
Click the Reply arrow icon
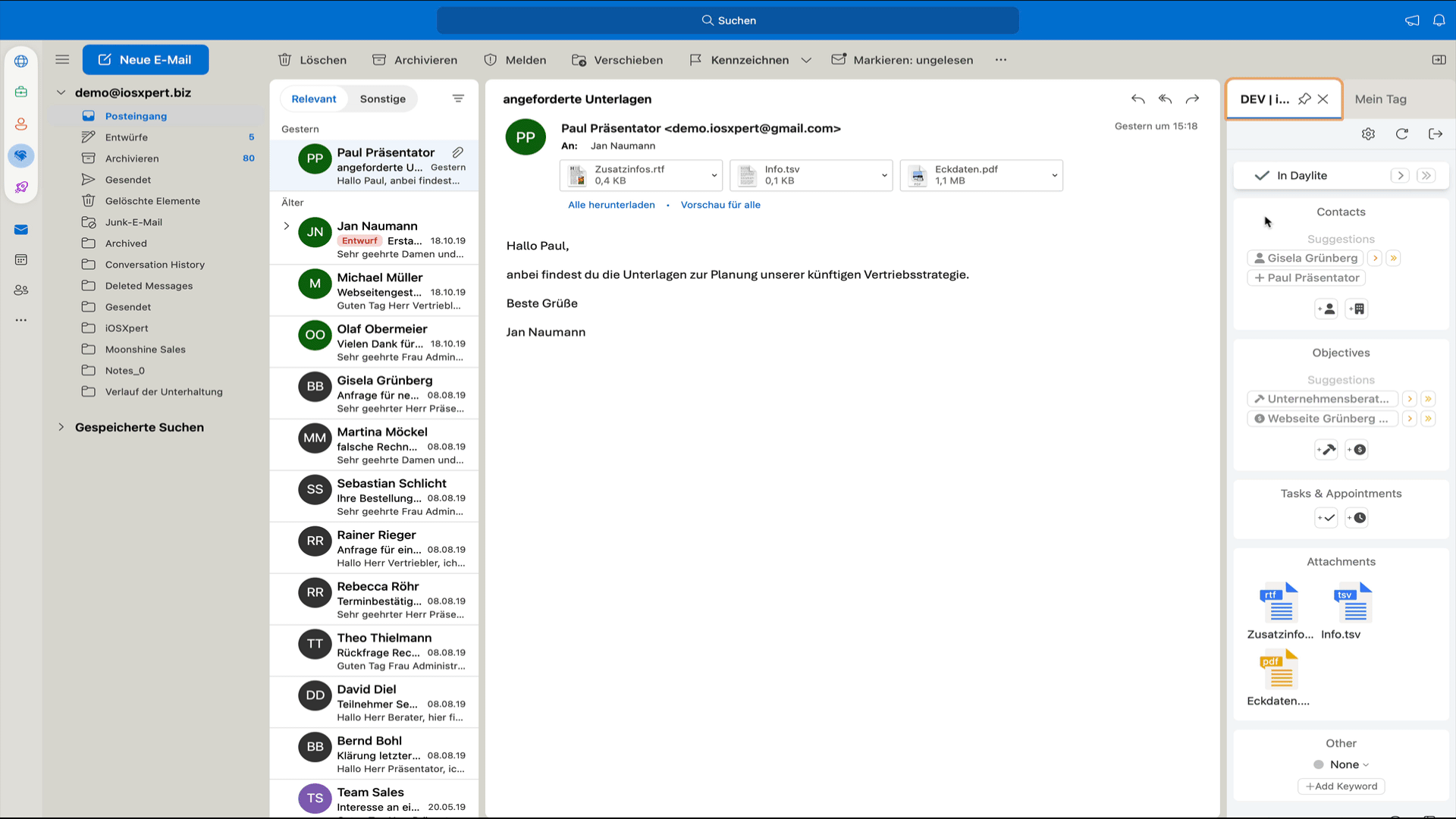click(1137, 99)
